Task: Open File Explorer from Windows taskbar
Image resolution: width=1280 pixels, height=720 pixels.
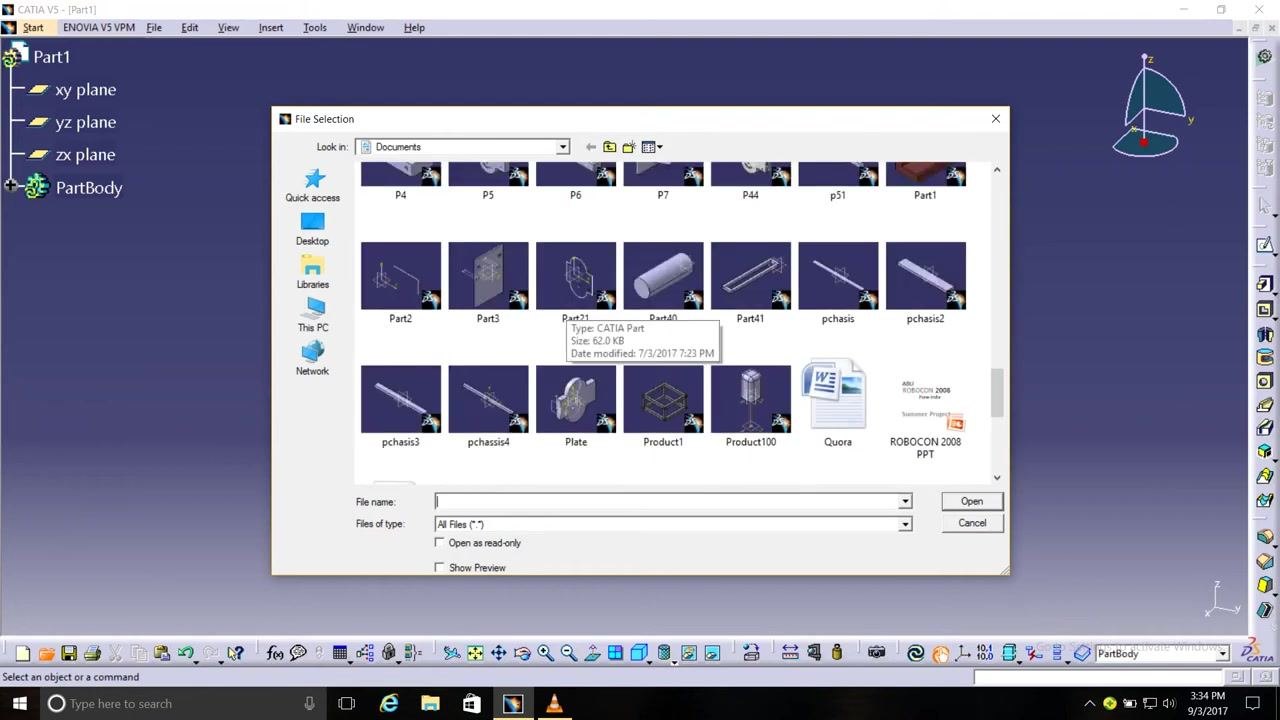Action: pyautogui.click(x=430, y=703)
